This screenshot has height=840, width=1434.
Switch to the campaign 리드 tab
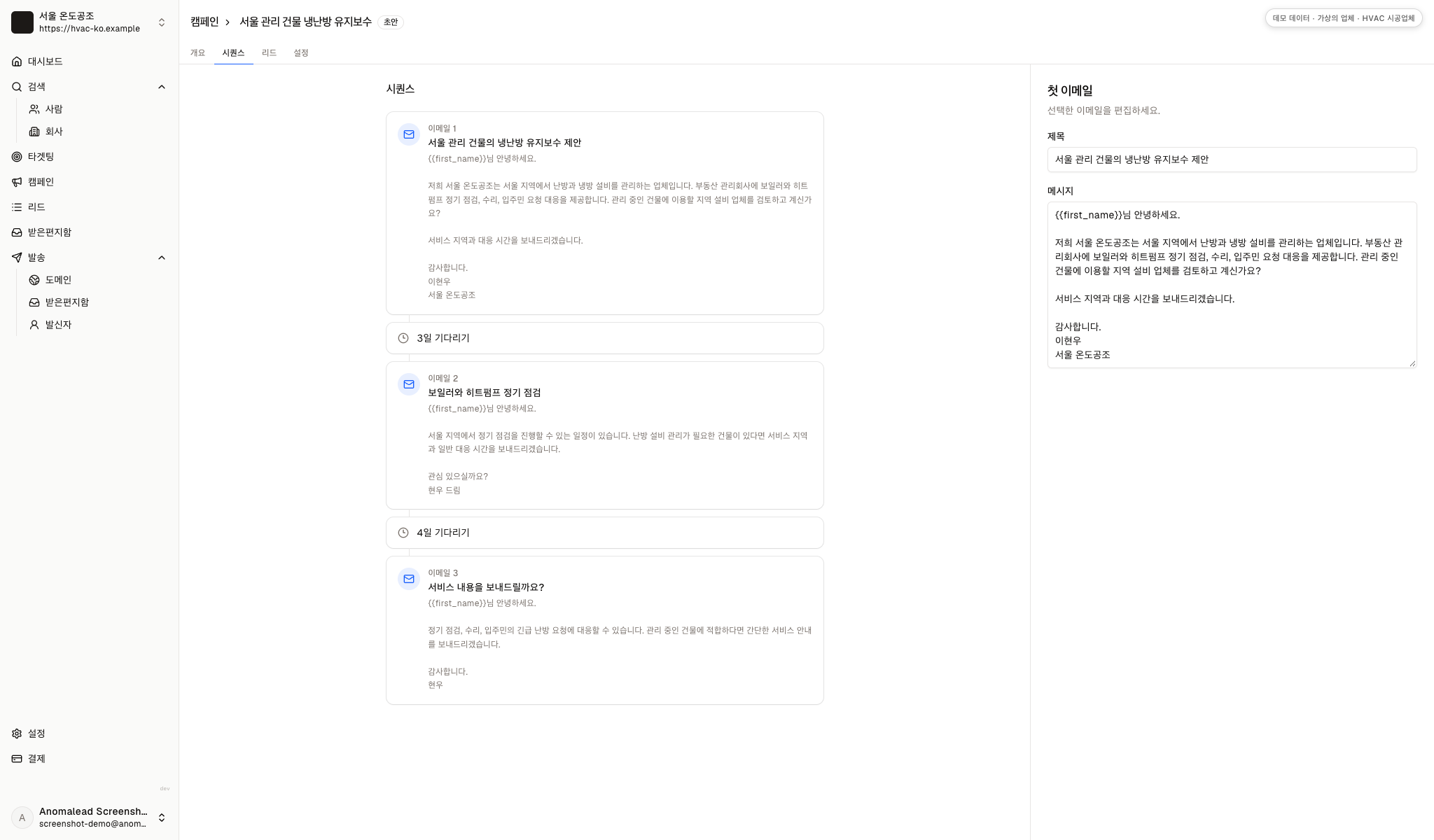pyautogui.click(x=269, y=53)
